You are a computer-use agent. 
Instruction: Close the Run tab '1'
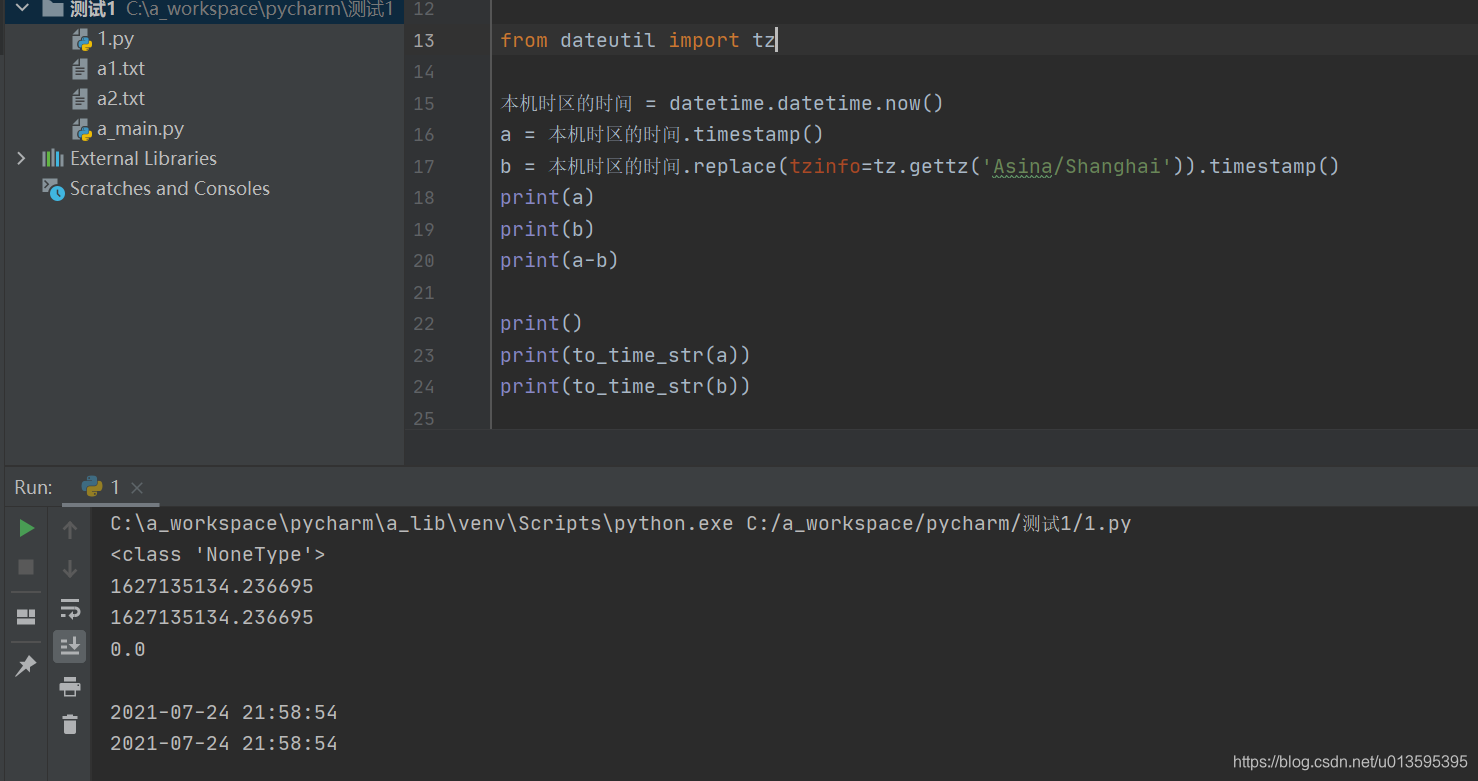click(137, 487)
